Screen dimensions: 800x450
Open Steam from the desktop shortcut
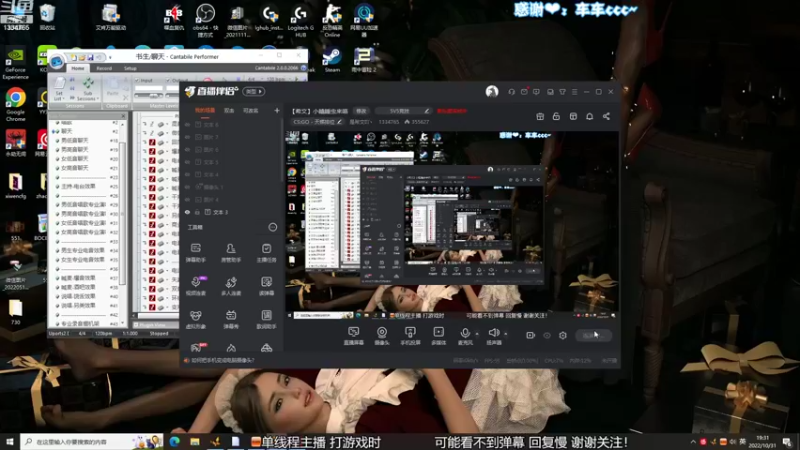333,55
